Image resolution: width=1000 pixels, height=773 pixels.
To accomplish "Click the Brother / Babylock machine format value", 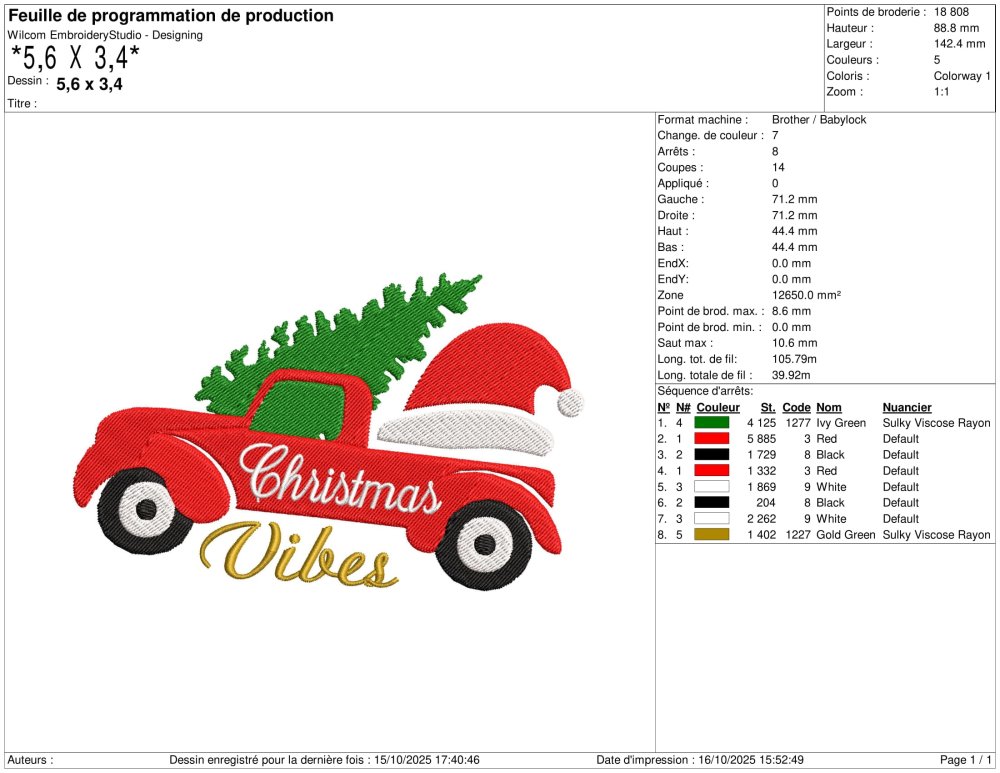I will pos(819,119).
